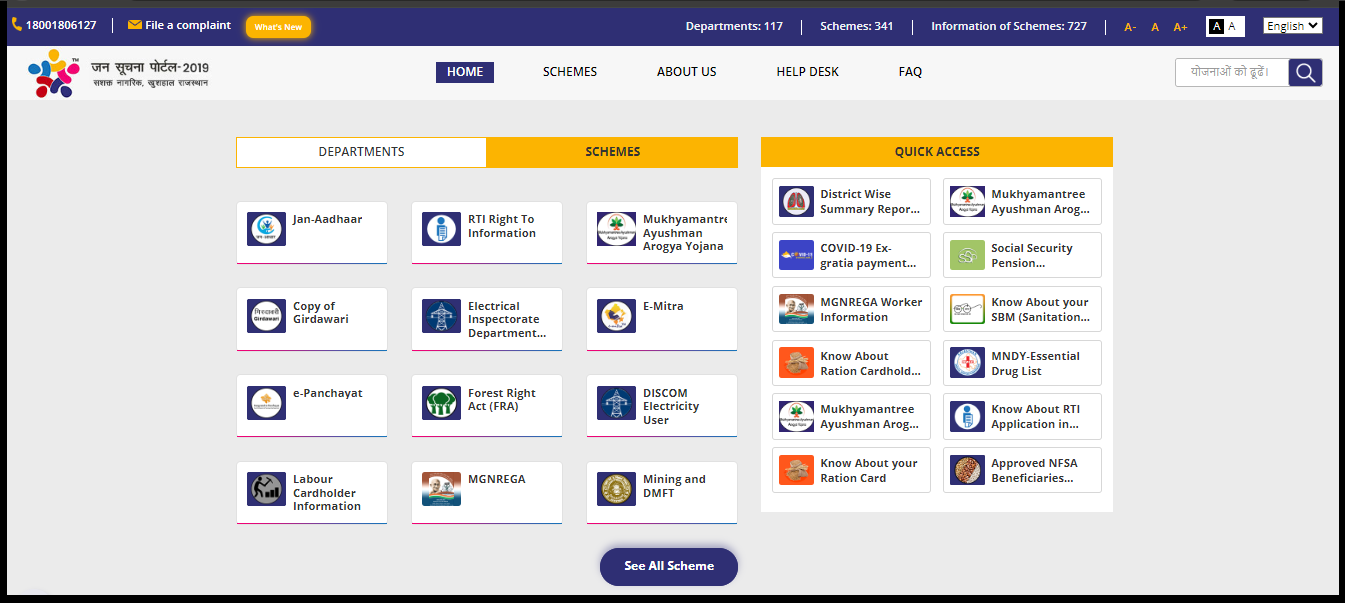Screen dimensions: 1345x603
Task: Open the e-Panchayat icon
Action: (267, 403)
